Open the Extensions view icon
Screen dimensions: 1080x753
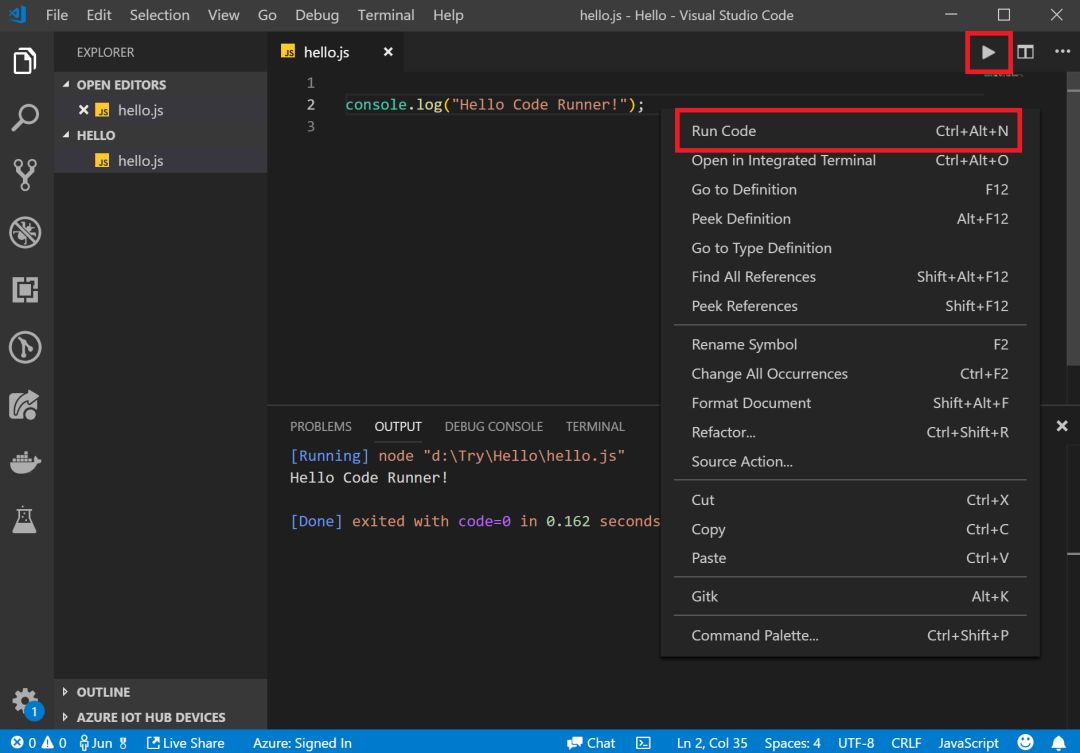click(x=25, y=290)
